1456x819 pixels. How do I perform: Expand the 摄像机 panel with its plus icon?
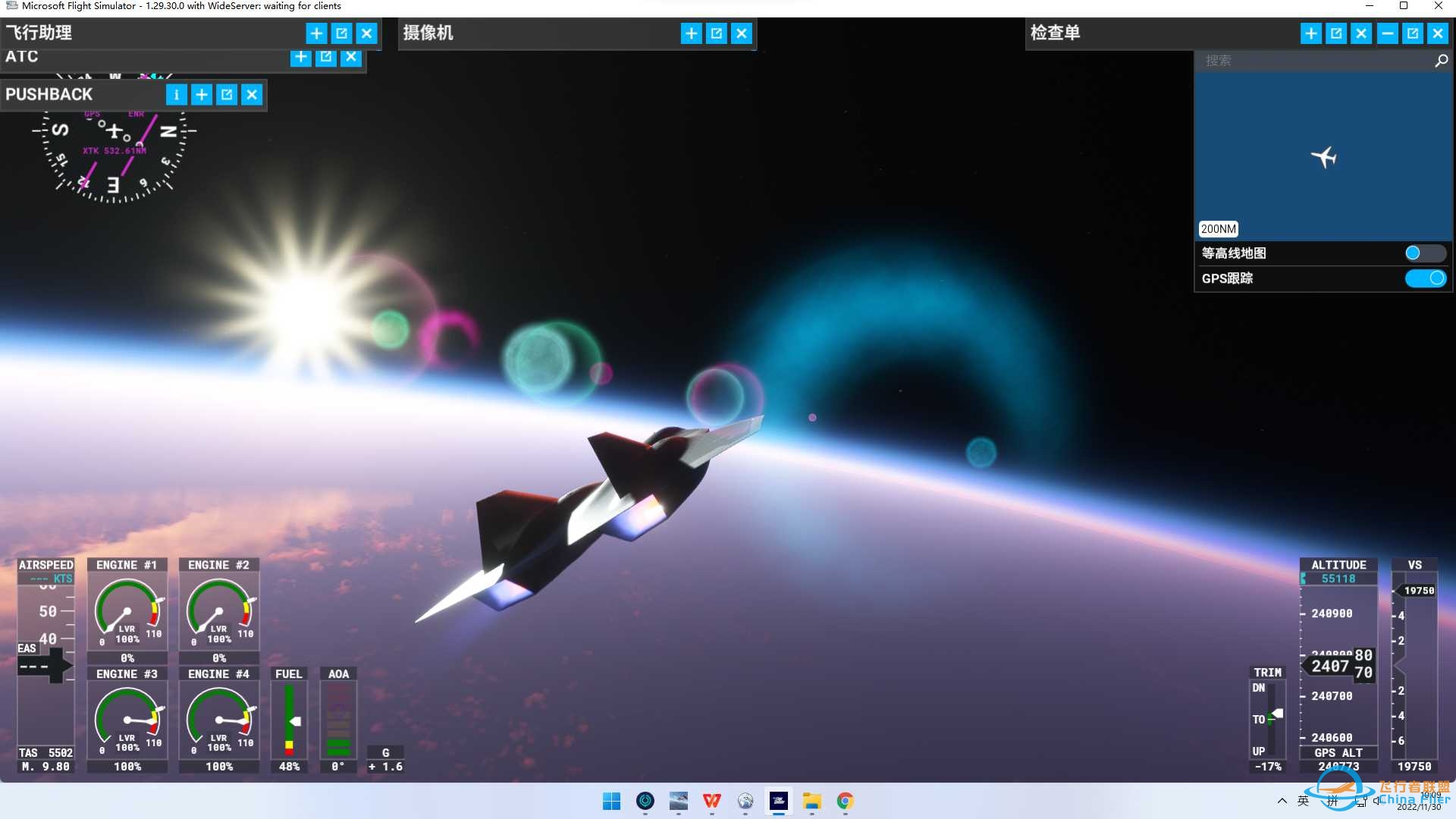(x=691, y=33)
